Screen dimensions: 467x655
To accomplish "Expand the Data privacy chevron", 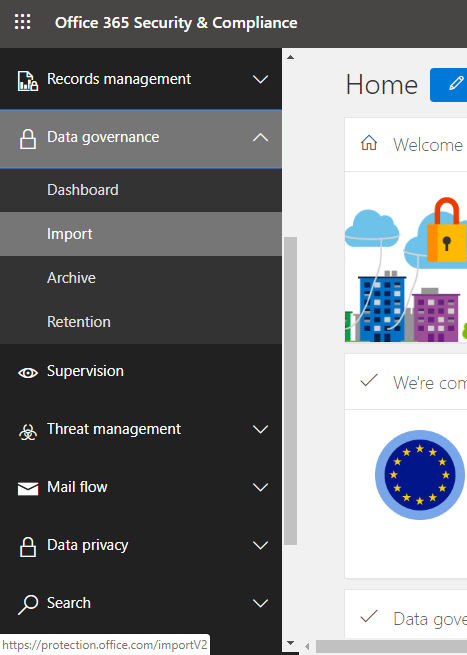I will coord(260,546).
